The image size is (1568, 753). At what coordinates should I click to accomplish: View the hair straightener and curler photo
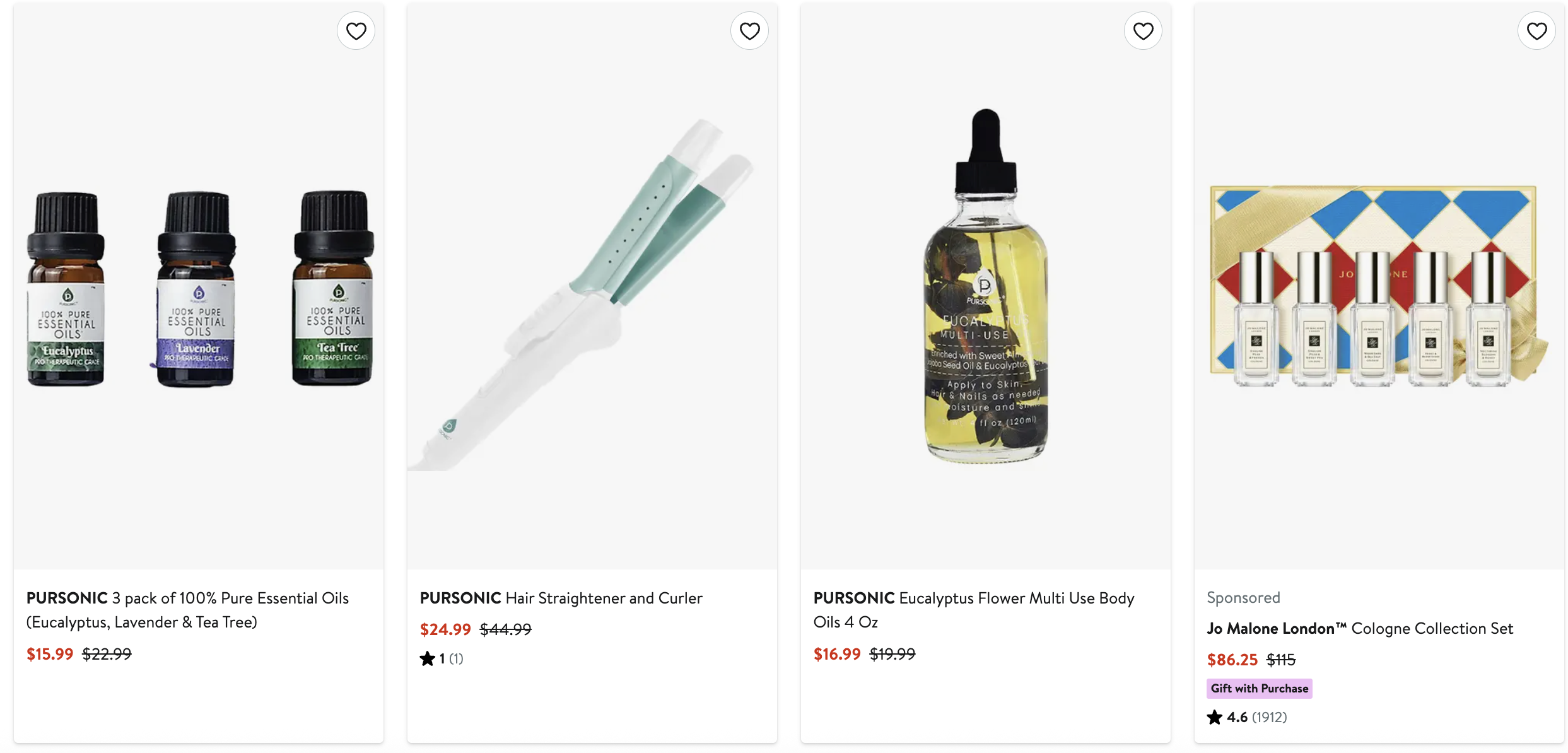(592, 288)
